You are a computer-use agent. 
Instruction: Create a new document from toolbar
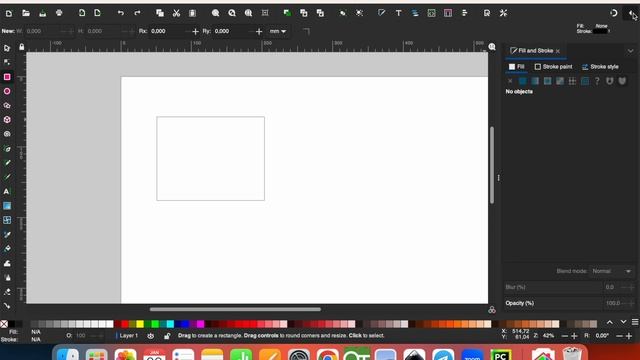[x=9, y=13]
